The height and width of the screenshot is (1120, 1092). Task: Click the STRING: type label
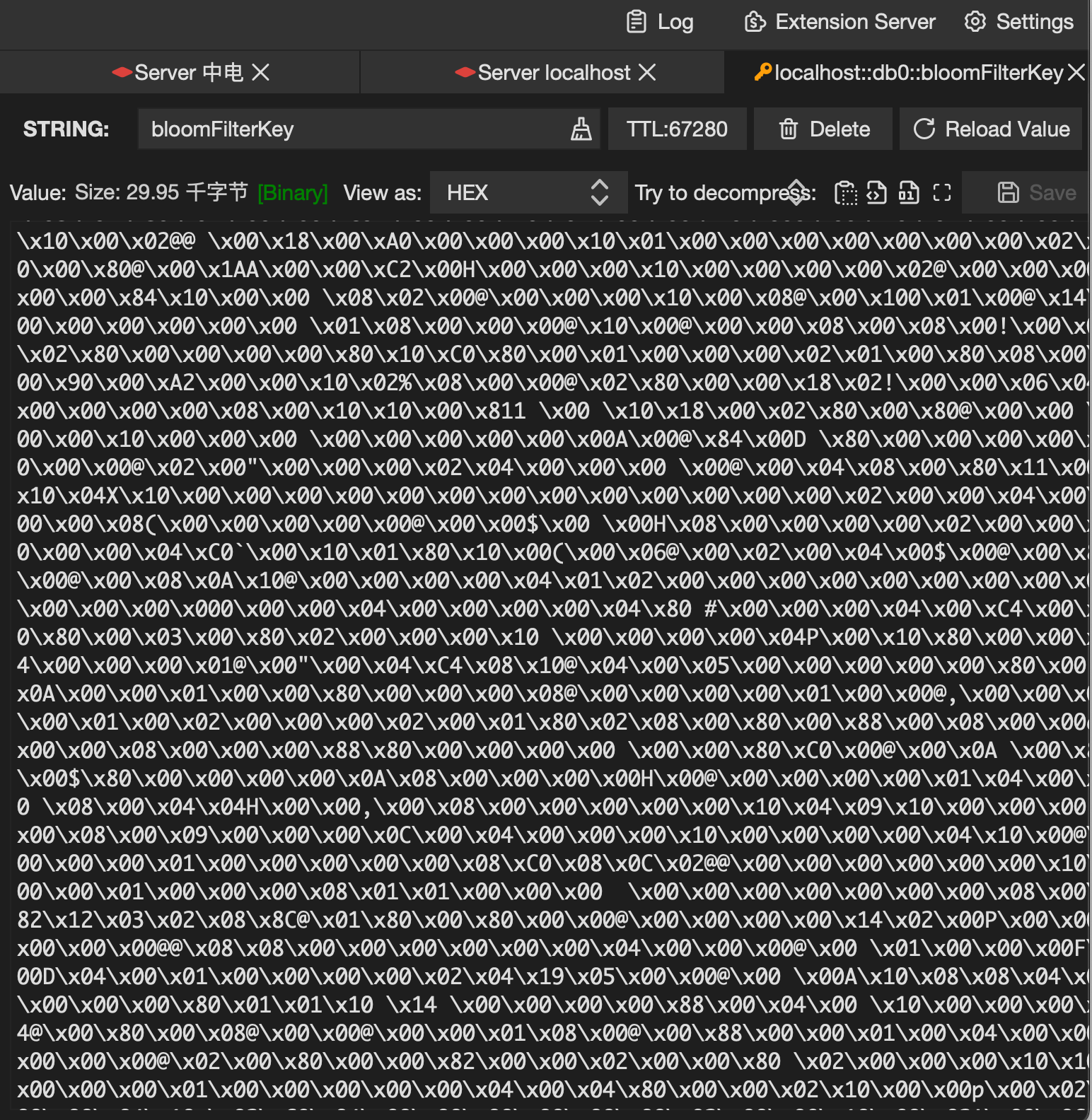point(66,129)
